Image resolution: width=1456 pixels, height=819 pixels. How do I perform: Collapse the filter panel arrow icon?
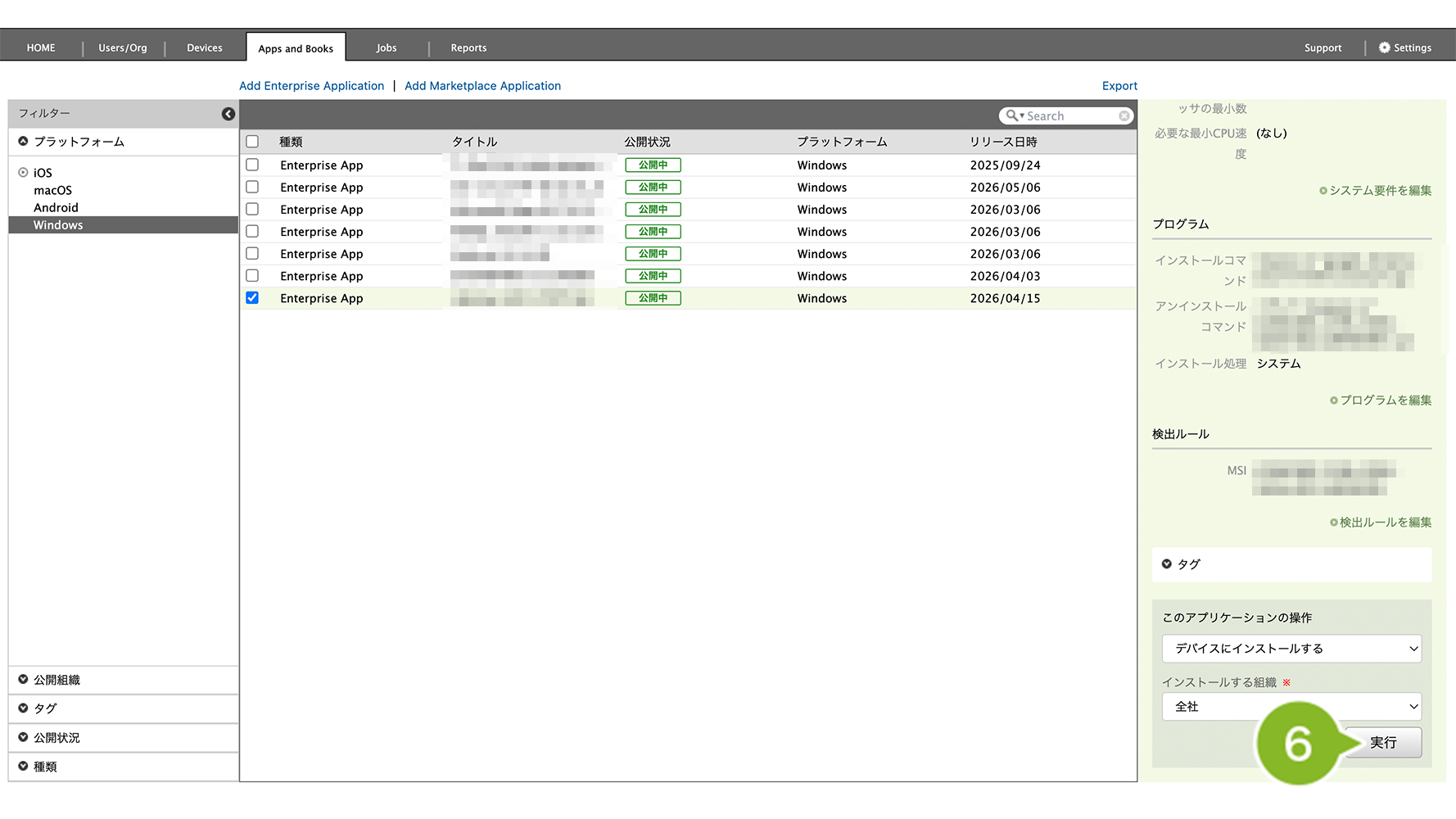228,114
